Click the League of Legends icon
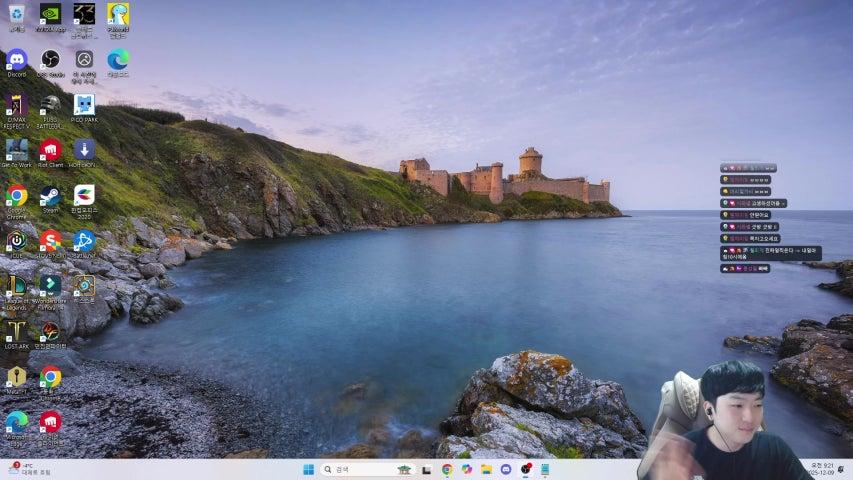Image resolution: width=853 pixels, height=480 pixels. [x=17, y=287]
